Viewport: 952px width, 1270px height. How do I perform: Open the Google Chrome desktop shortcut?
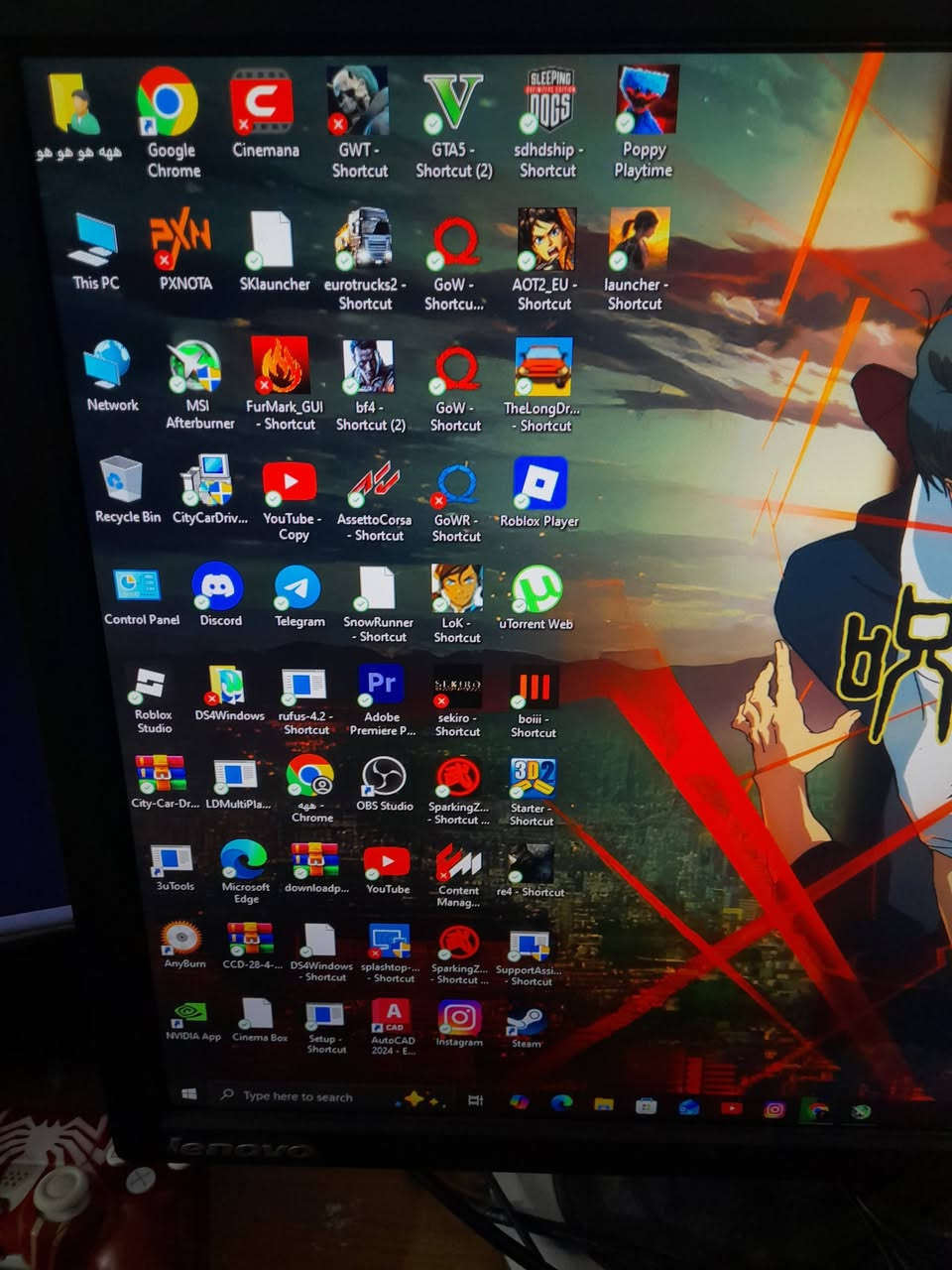(x=167, y=103)
